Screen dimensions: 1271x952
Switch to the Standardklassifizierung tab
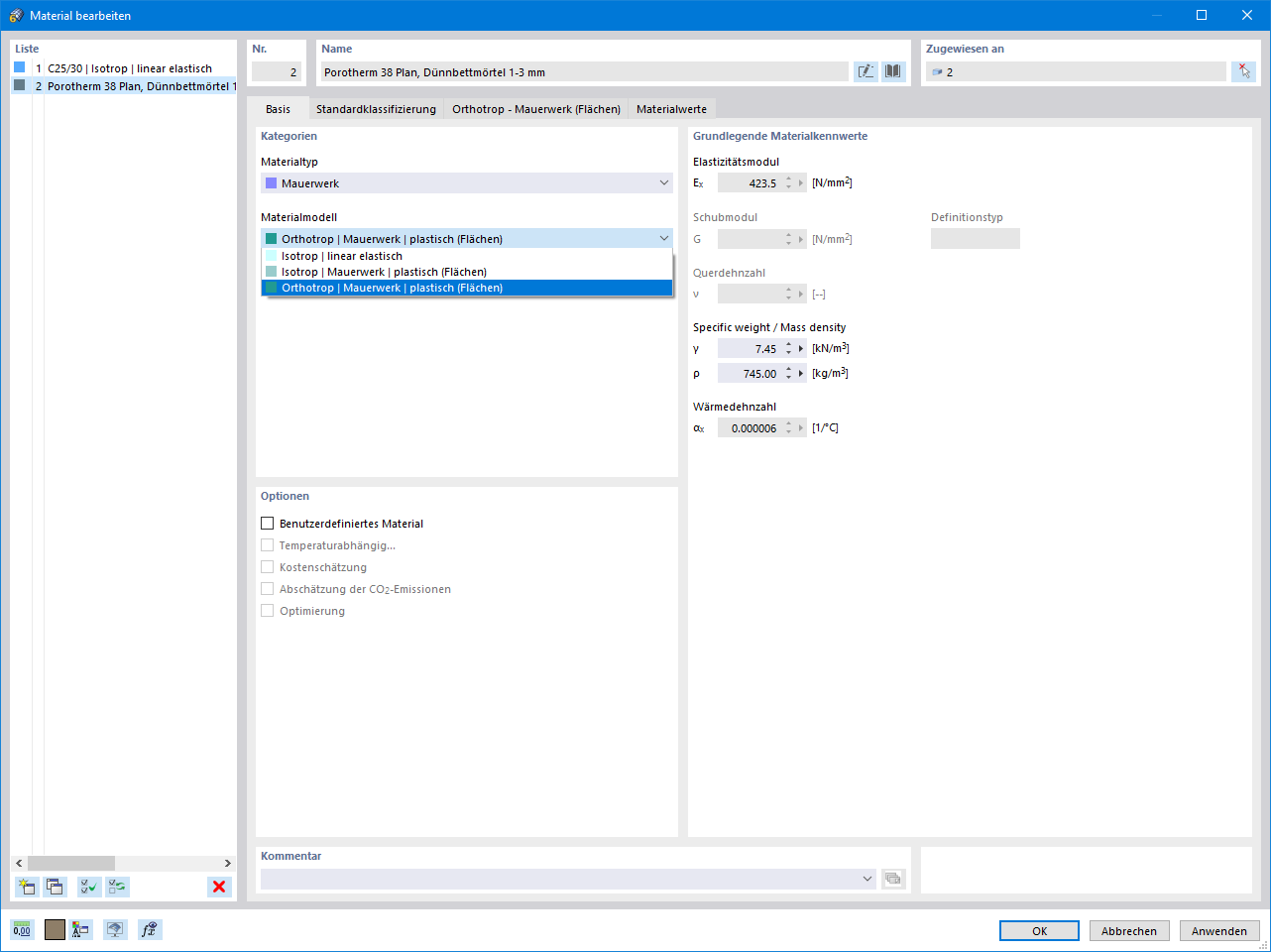tap(376, 109)
